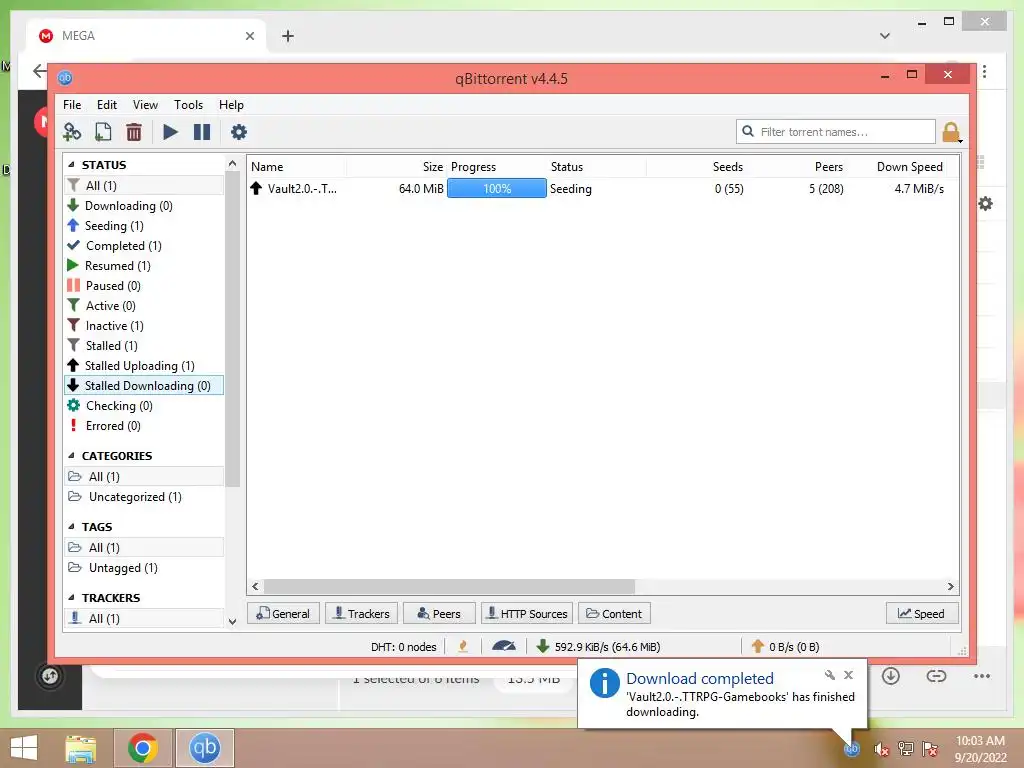Click the magnifier icon in the filter box

click(748, 131)
